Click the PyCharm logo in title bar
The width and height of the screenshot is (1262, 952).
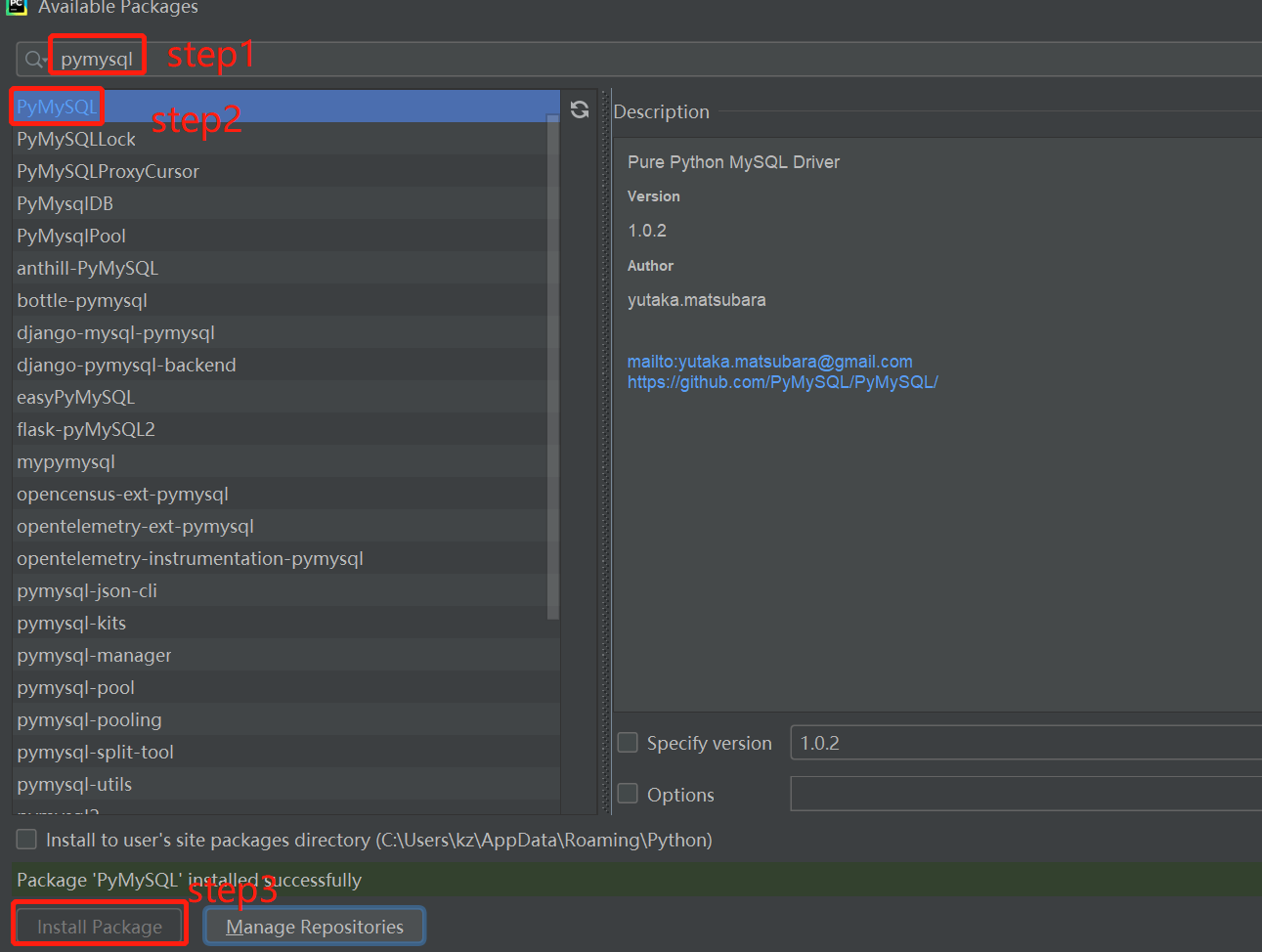pos(17,6)
